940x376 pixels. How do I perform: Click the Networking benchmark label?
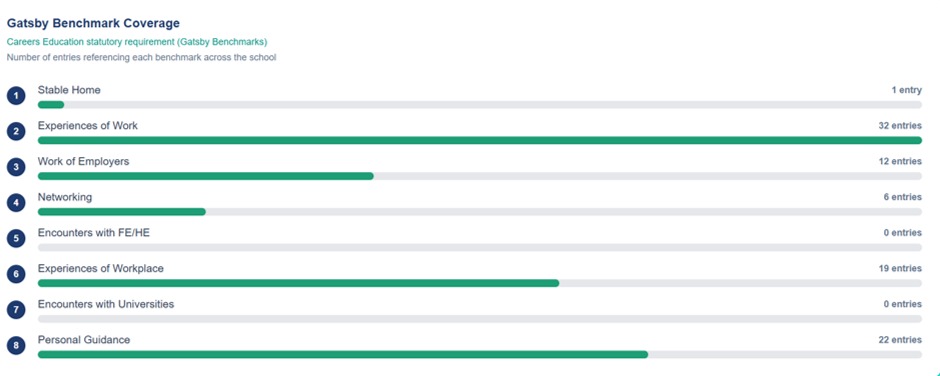[65, 197]
